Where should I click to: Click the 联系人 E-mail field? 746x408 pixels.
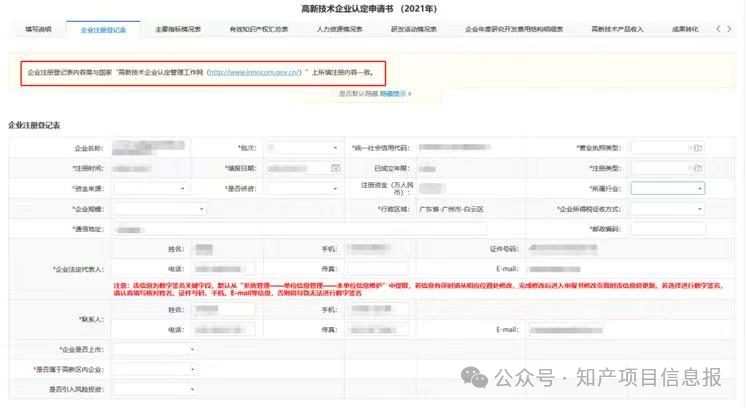coord(566,330)
